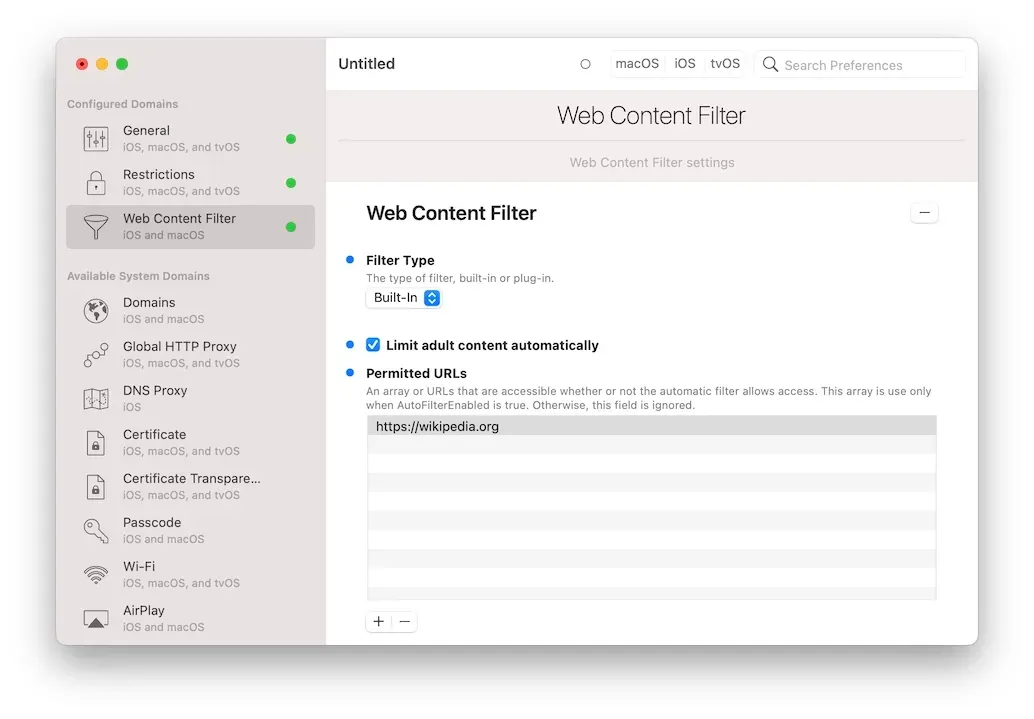Open the AirPlay icon in sidebar
This screenshot has width=1034, height=719.
[x=95, y=618]
